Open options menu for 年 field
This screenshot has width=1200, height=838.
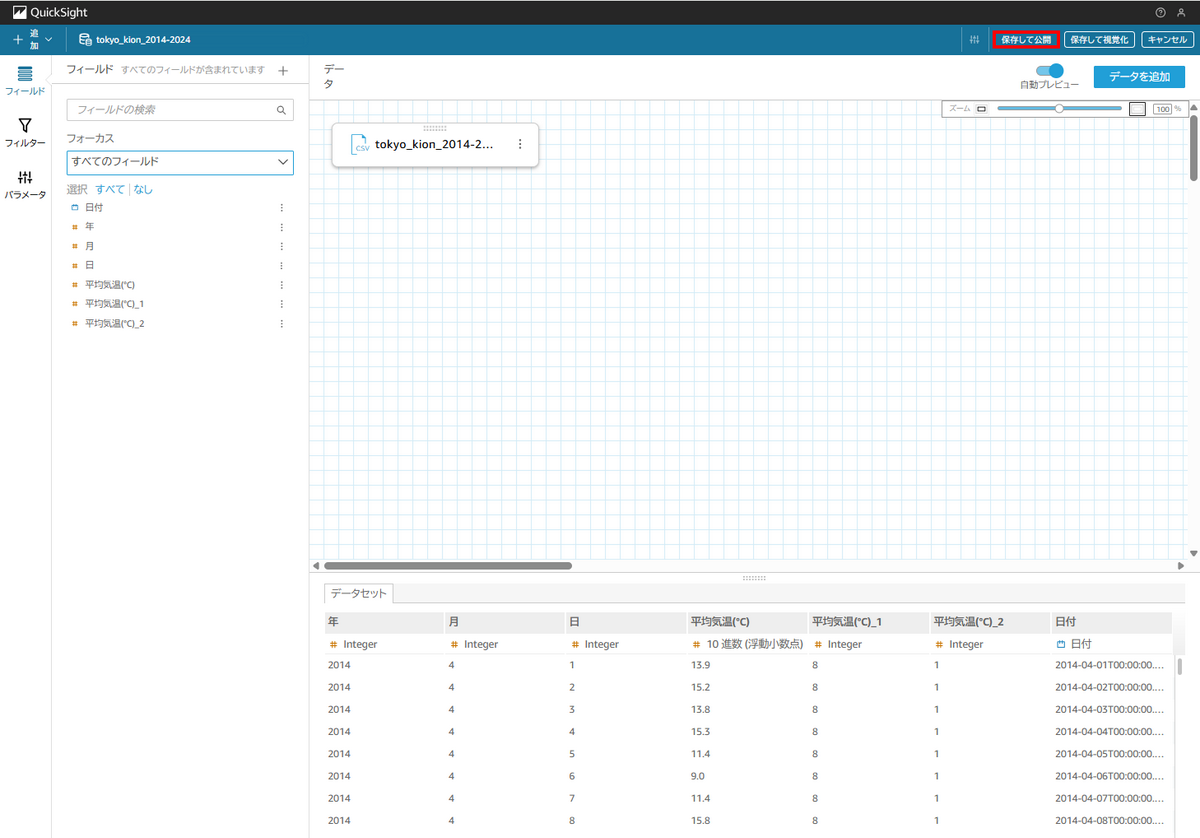coord(282,227)
